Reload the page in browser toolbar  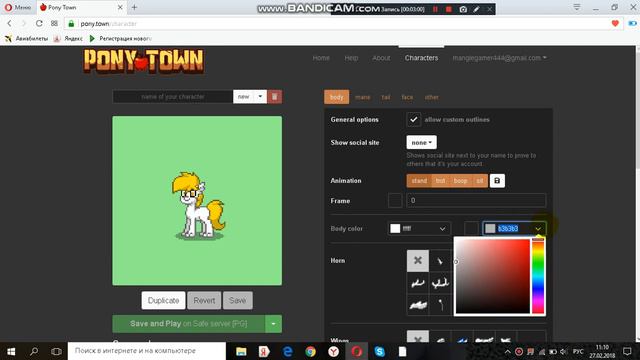click(39, 23)
